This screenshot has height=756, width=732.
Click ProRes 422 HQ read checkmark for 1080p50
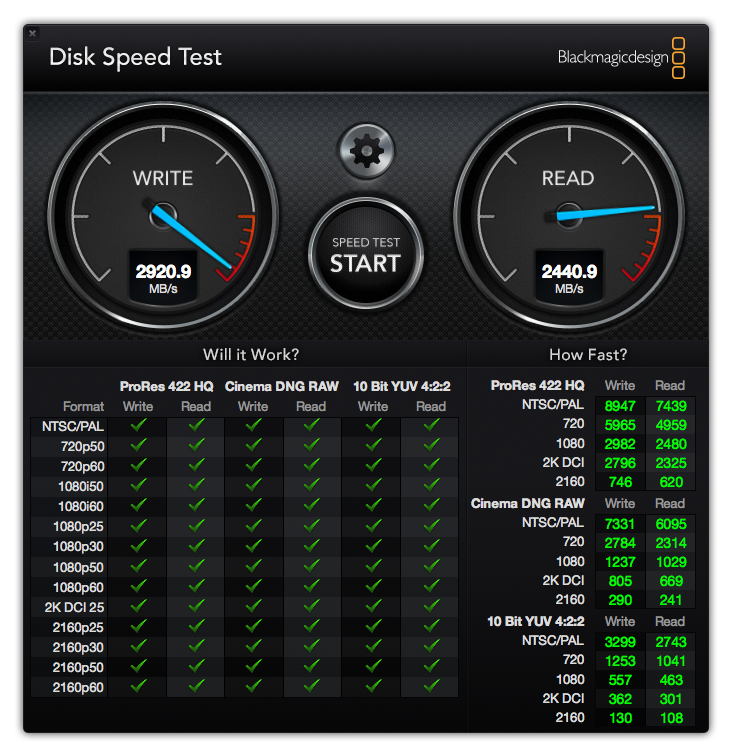tap(196, 566)
